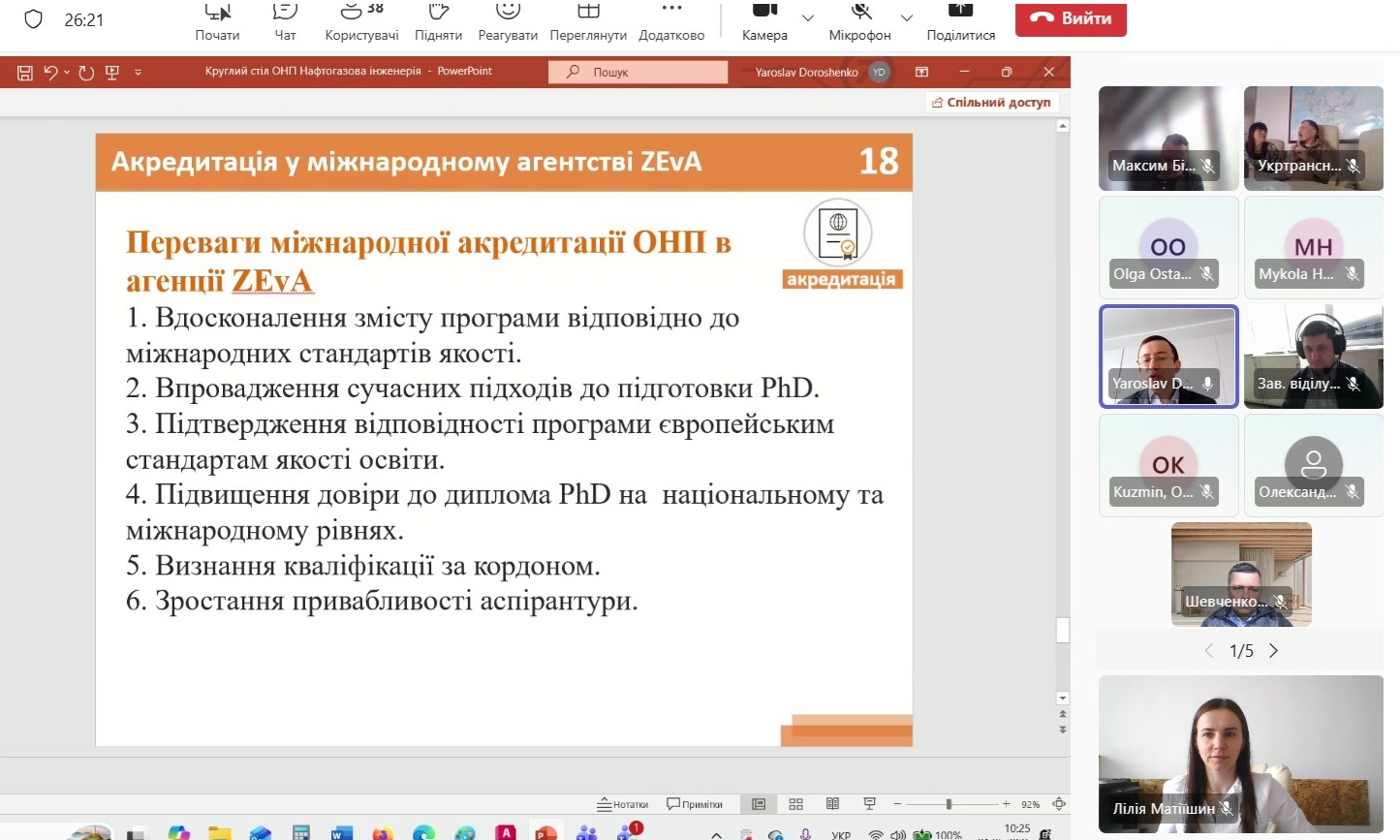Select Укртрансн... participant video tile
The image size is (1400, 840).
tap(1314, 139)
